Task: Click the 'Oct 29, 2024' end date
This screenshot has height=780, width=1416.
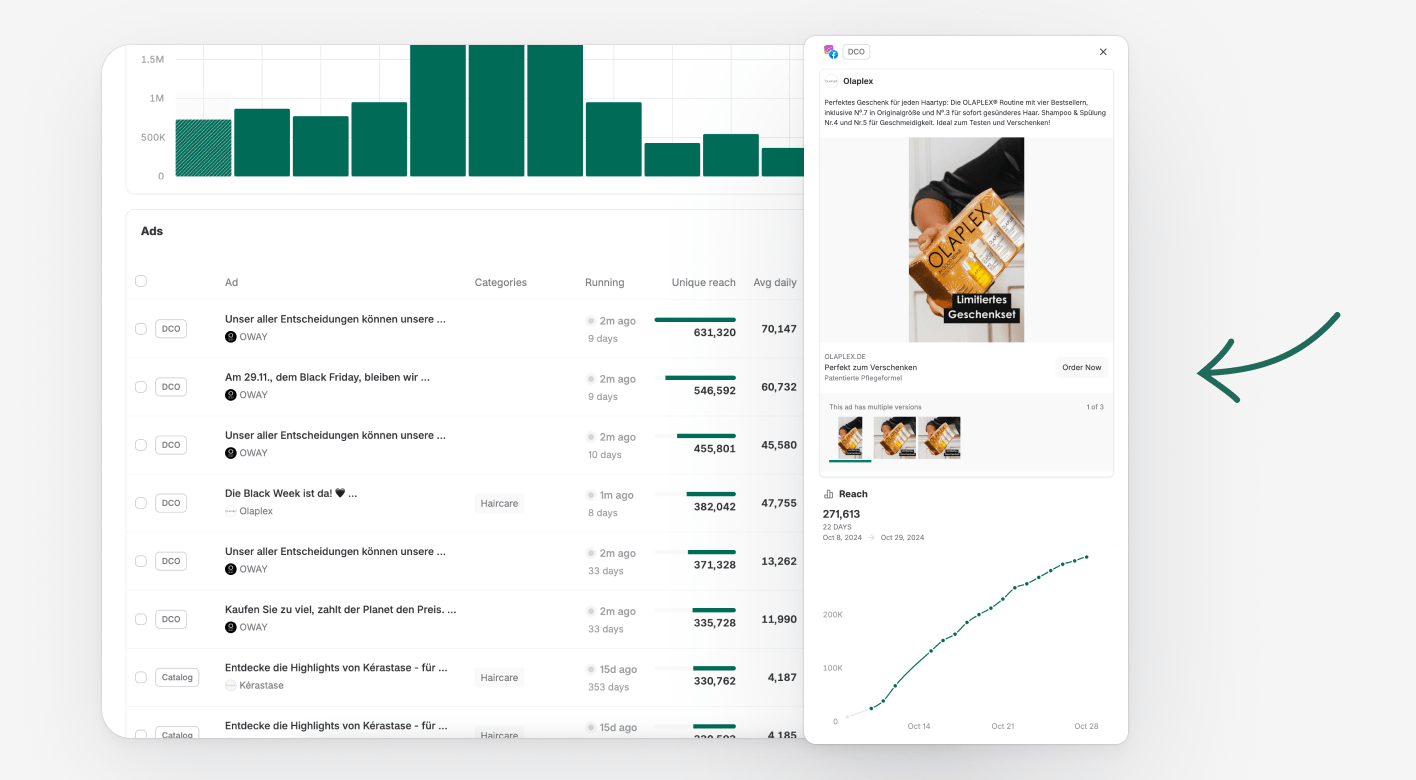Action: (902, 538)
